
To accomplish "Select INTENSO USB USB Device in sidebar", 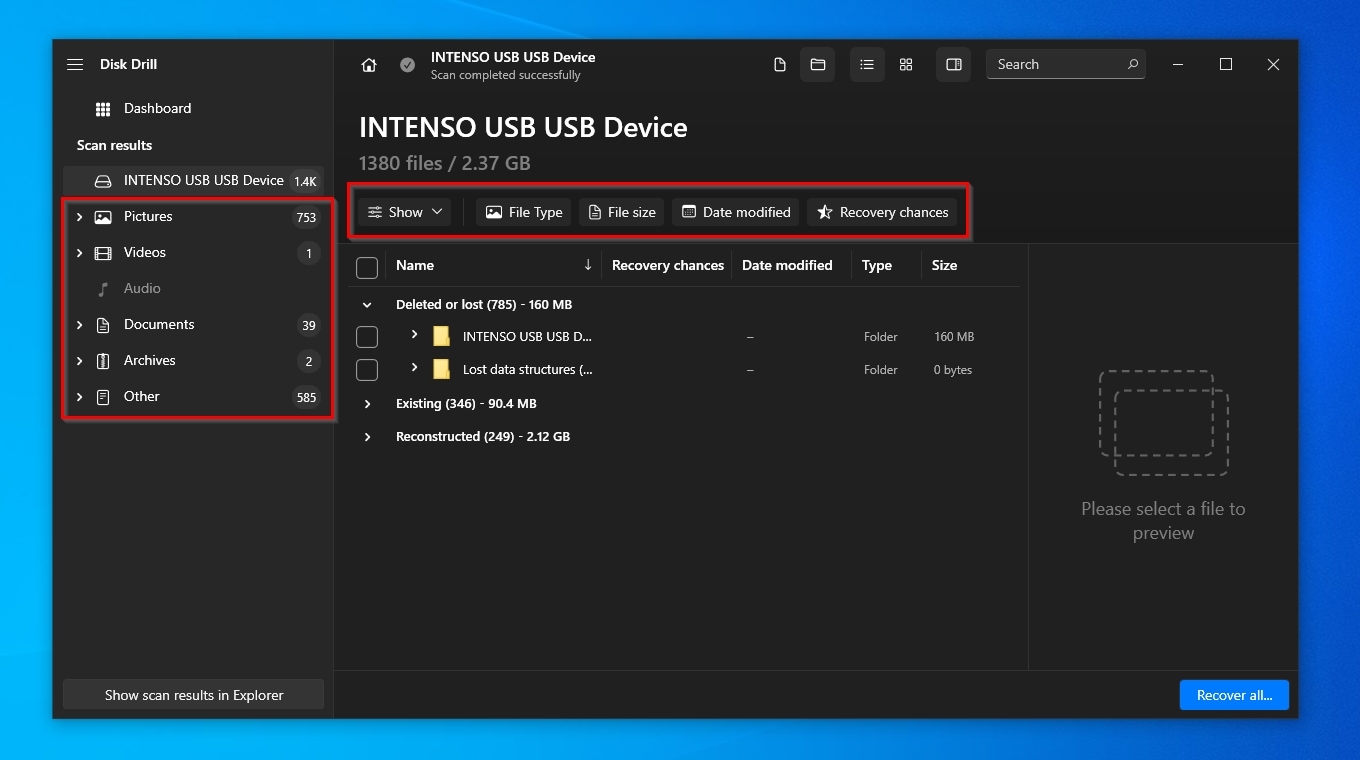I will pos(193,180).
